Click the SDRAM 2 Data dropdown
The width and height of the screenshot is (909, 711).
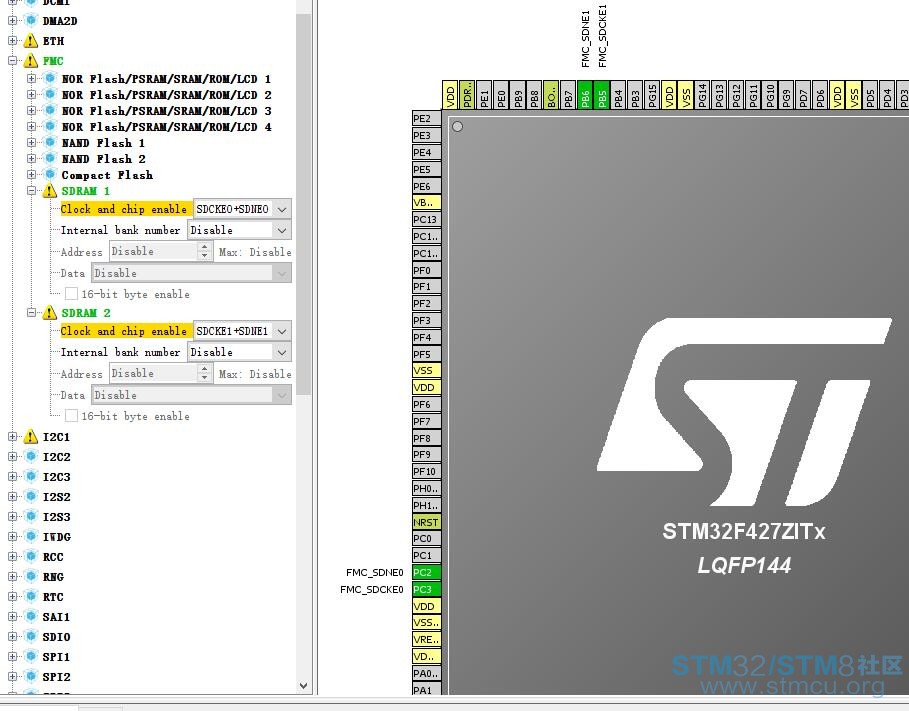(x=191, y=395)
